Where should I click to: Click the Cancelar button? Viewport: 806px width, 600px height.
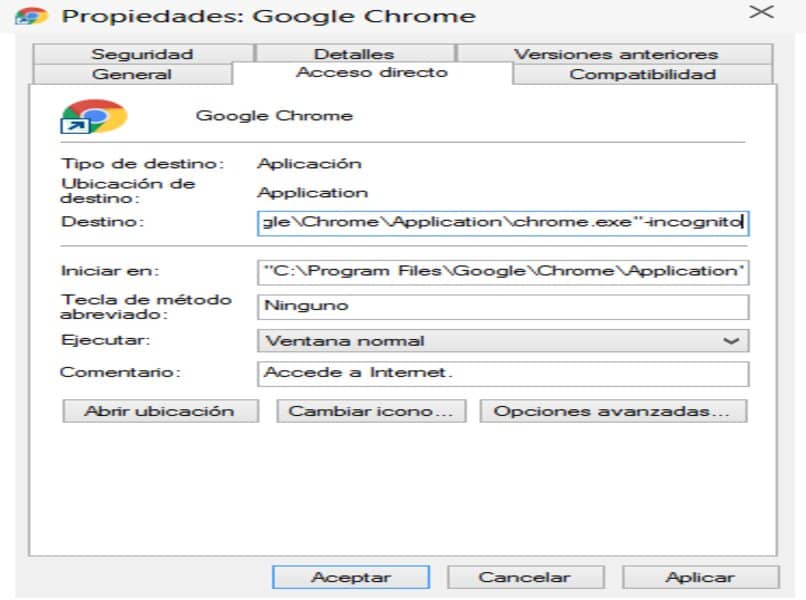coord(525,577)
